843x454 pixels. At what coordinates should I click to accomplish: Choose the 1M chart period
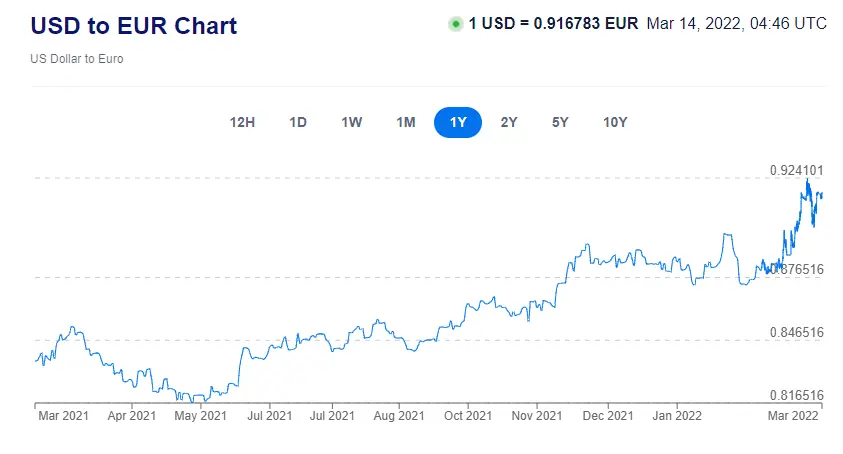405,123
